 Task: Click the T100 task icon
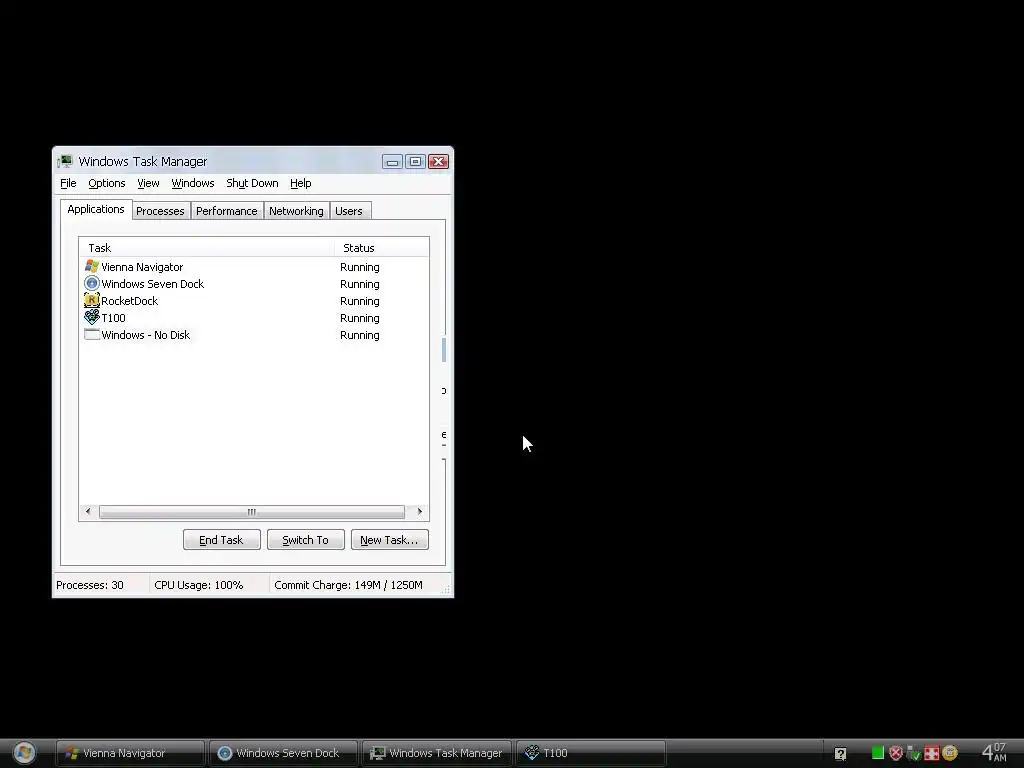tap(91, 317)
